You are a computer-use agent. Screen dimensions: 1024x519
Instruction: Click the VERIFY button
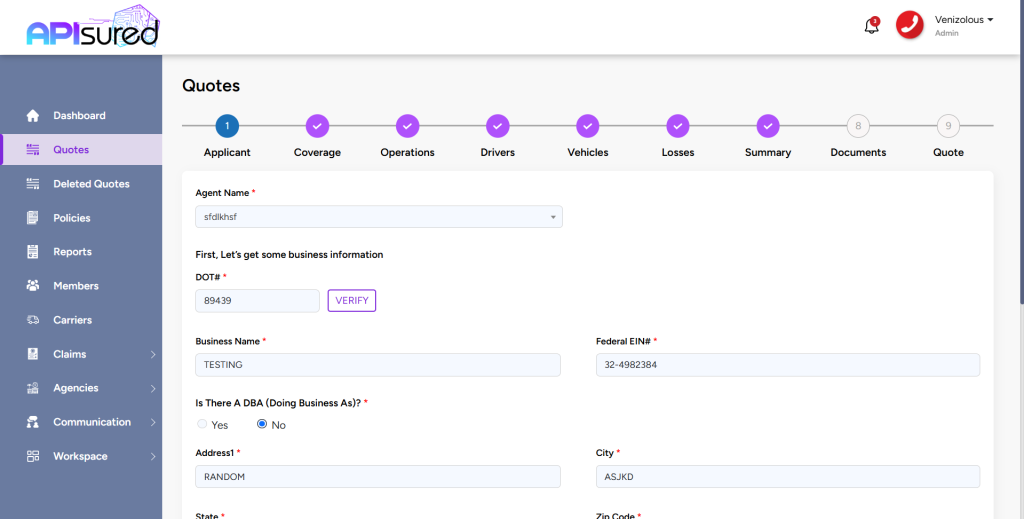352,301
